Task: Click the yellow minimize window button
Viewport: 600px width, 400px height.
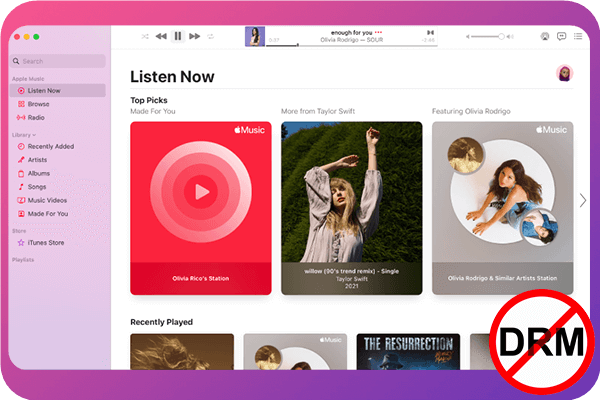Action: point(26,37)
